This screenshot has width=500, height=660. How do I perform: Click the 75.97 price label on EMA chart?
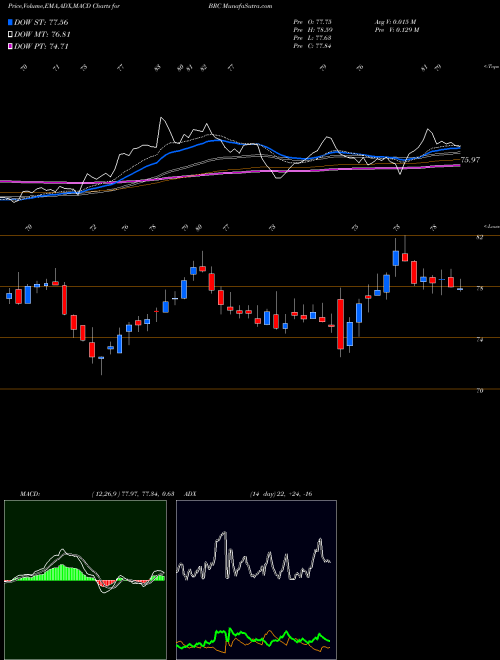tap(471, 160)
